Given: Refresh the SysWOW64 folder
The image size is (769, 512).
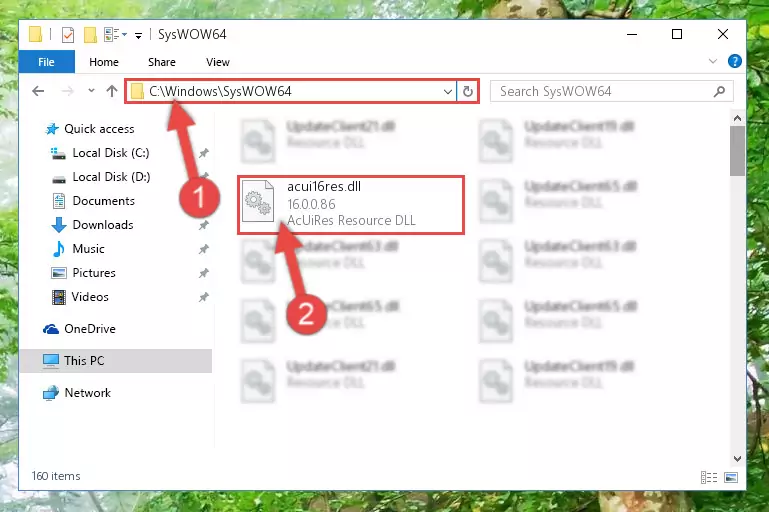Looking at the screenshot, I should [468, 92].
